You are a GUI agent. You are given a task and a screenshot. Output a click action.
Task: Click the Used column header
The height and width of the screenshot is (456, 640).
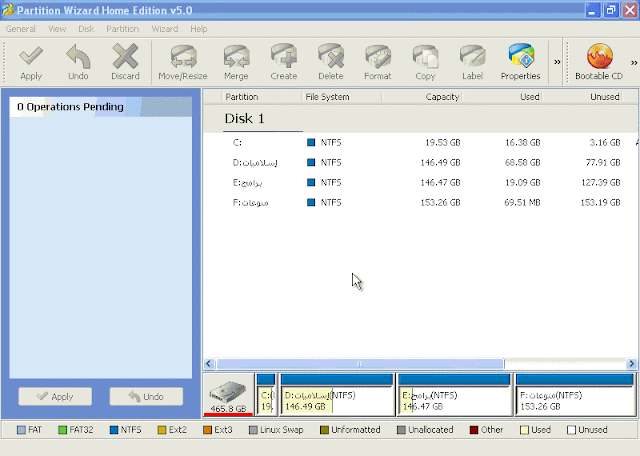click(502, 97)
